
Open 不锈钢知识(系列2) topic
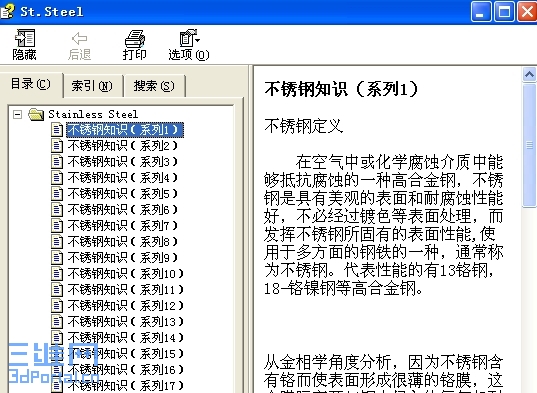pos(123,146)
